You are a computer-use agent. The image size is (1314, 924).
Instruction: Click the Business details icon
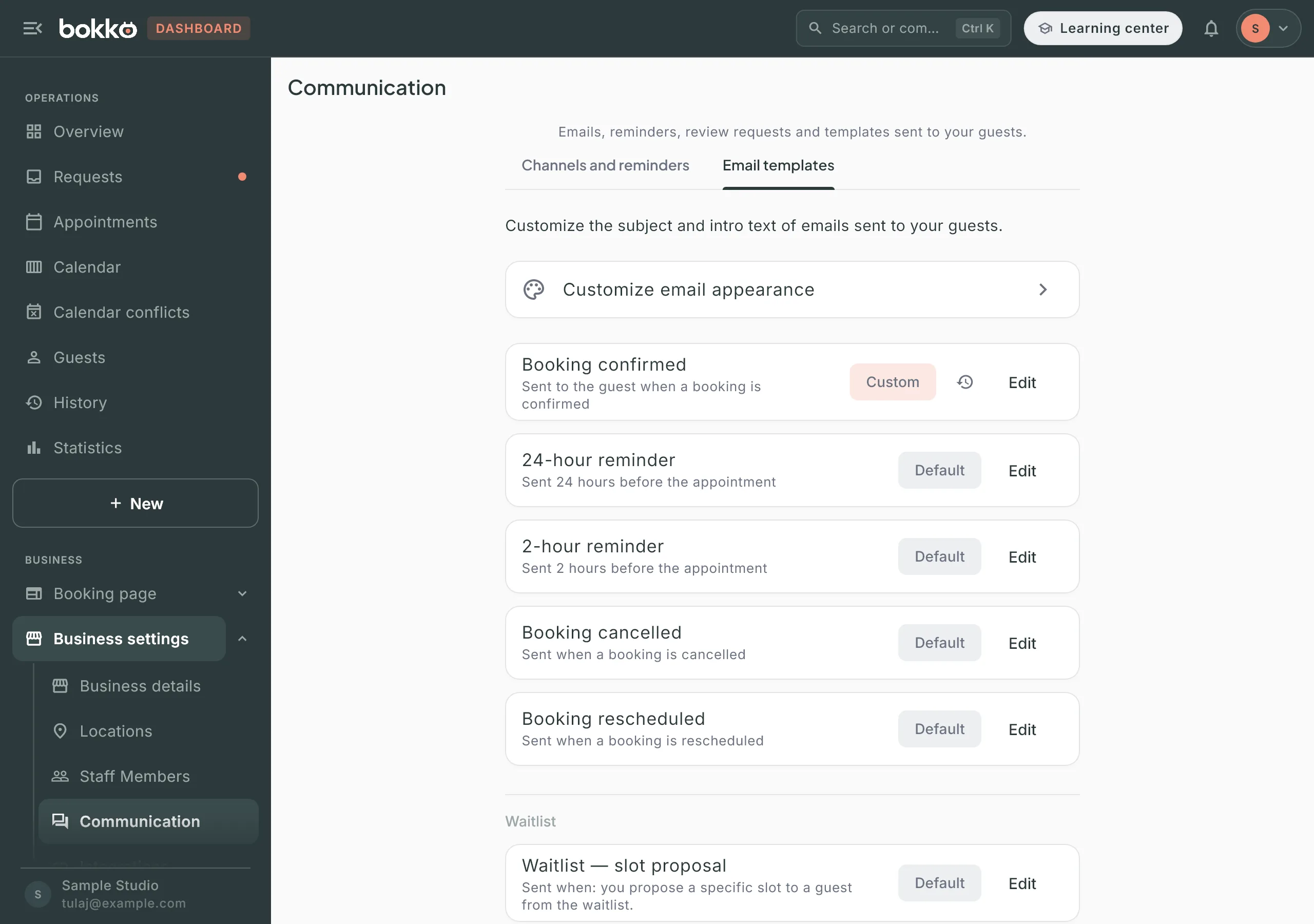click(x=60, y=686)
